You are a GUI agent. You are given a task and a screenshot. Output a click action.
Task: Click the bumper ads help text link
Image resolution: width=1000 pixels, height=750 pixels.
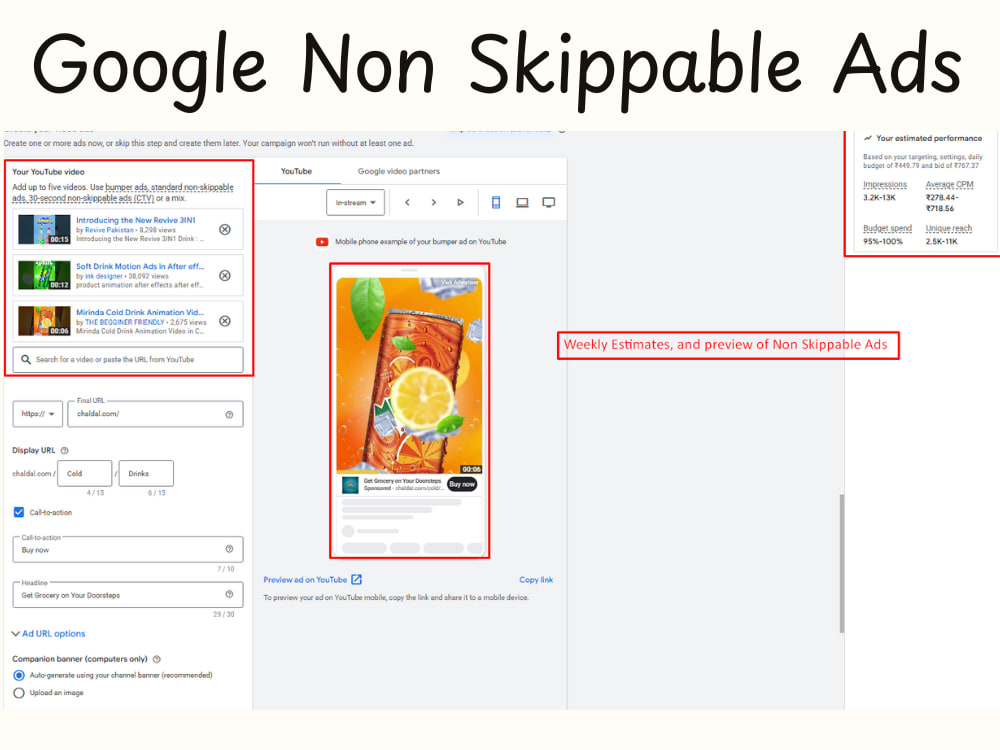(126, 187)
